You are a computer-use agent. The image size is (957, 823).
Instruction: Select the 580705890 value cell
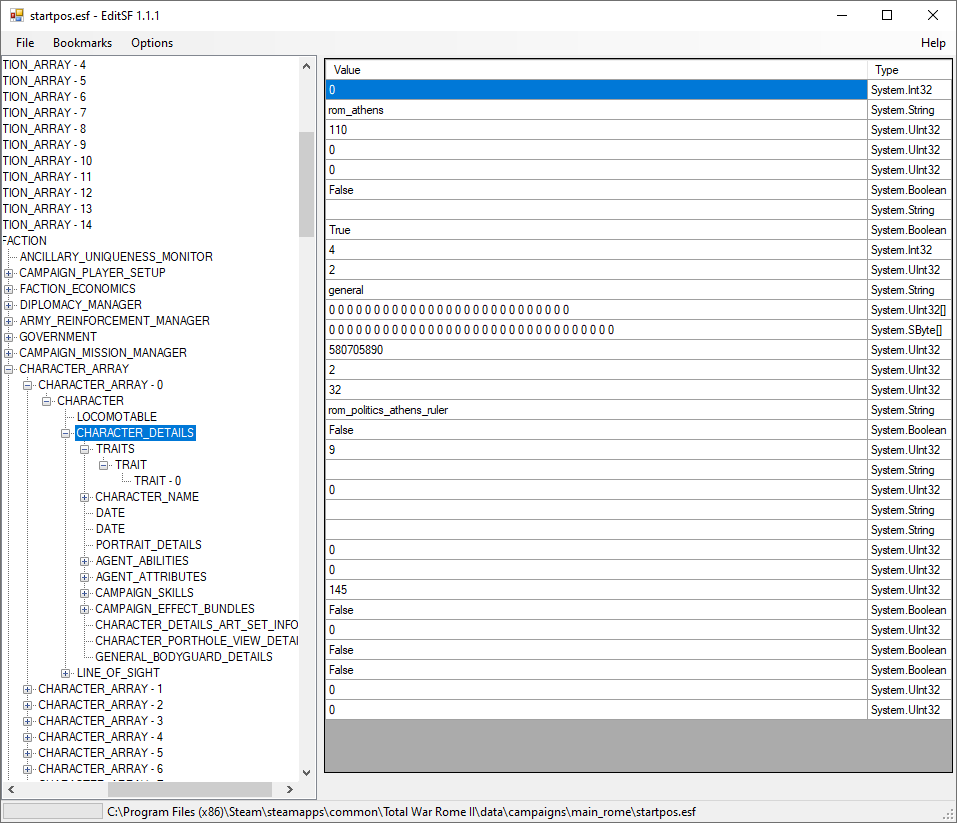[x=596, y=350]
